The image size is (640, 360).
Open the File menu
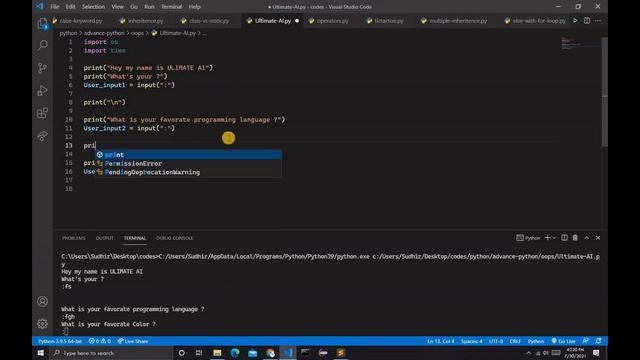tap(55, 7)
